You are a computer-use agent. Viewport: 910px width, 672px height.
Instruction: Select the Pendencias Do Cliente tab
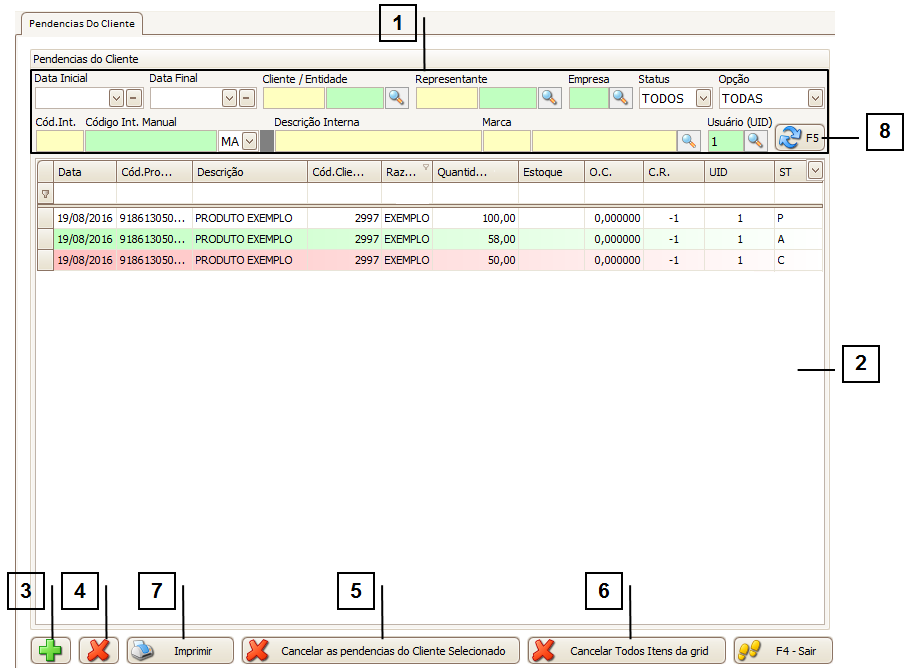coord(83,23)
